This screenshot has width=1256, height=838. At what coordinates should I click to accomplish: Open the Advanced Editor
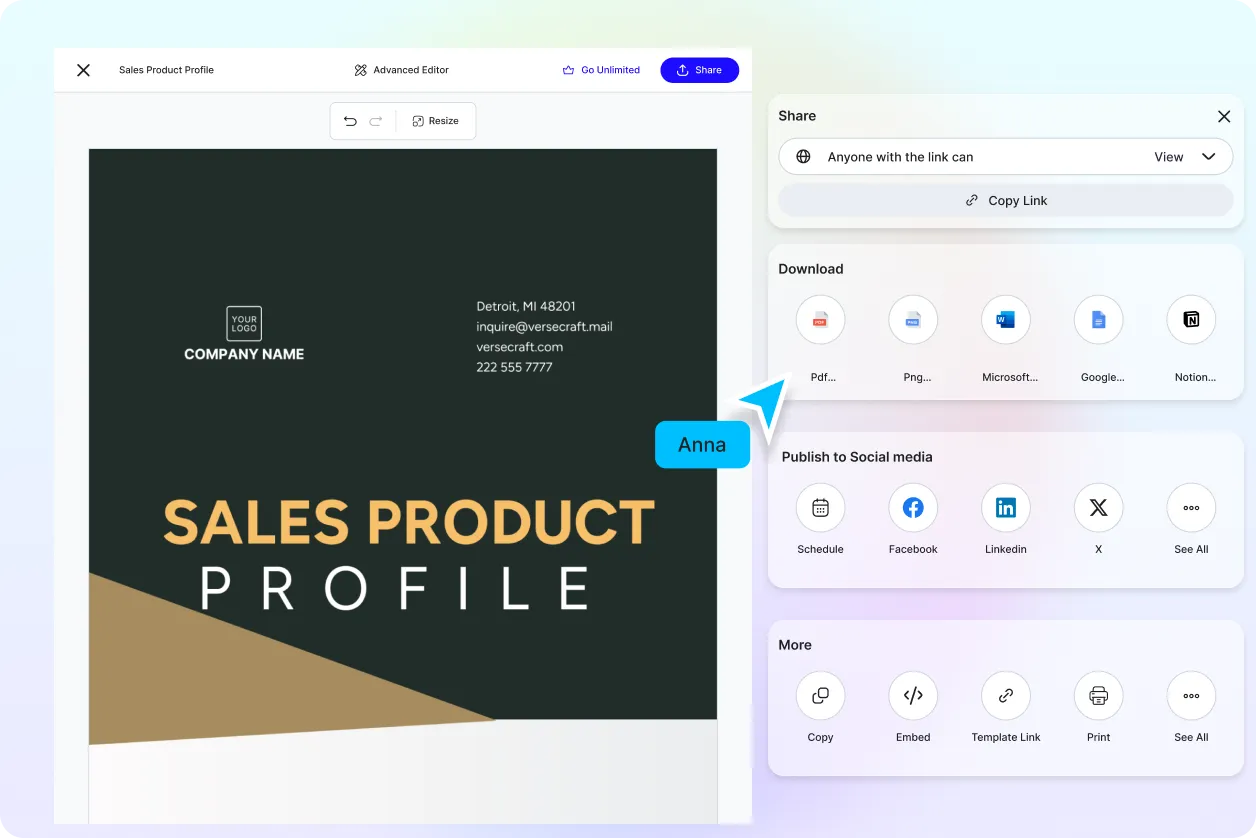(401, 70)
